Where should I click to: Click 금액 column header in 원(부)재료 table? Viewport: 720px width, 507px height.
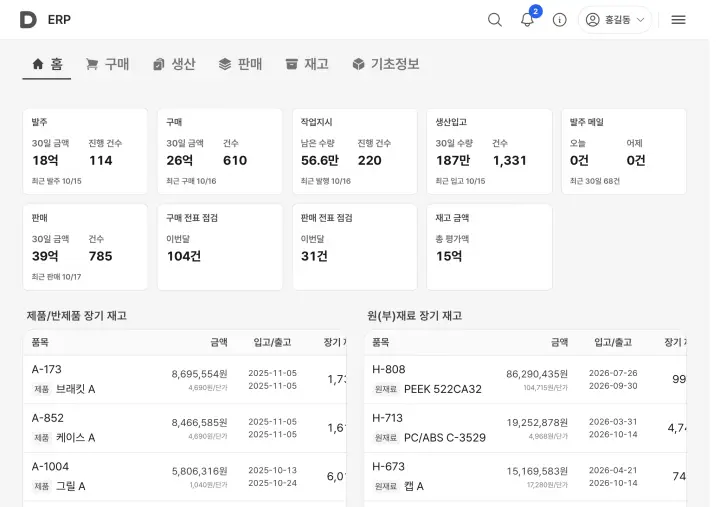tap(560, 342)
